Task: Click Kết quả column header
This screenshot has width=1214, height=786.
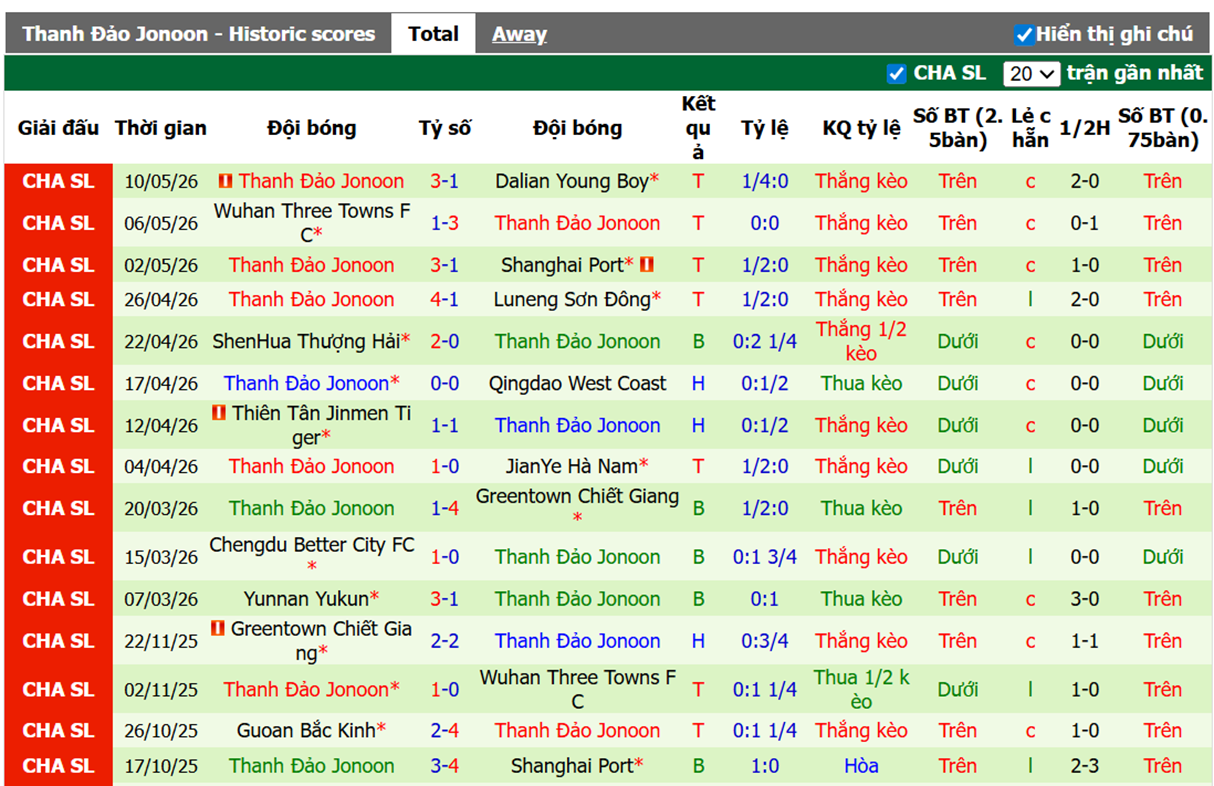Action: coord(698,128)
